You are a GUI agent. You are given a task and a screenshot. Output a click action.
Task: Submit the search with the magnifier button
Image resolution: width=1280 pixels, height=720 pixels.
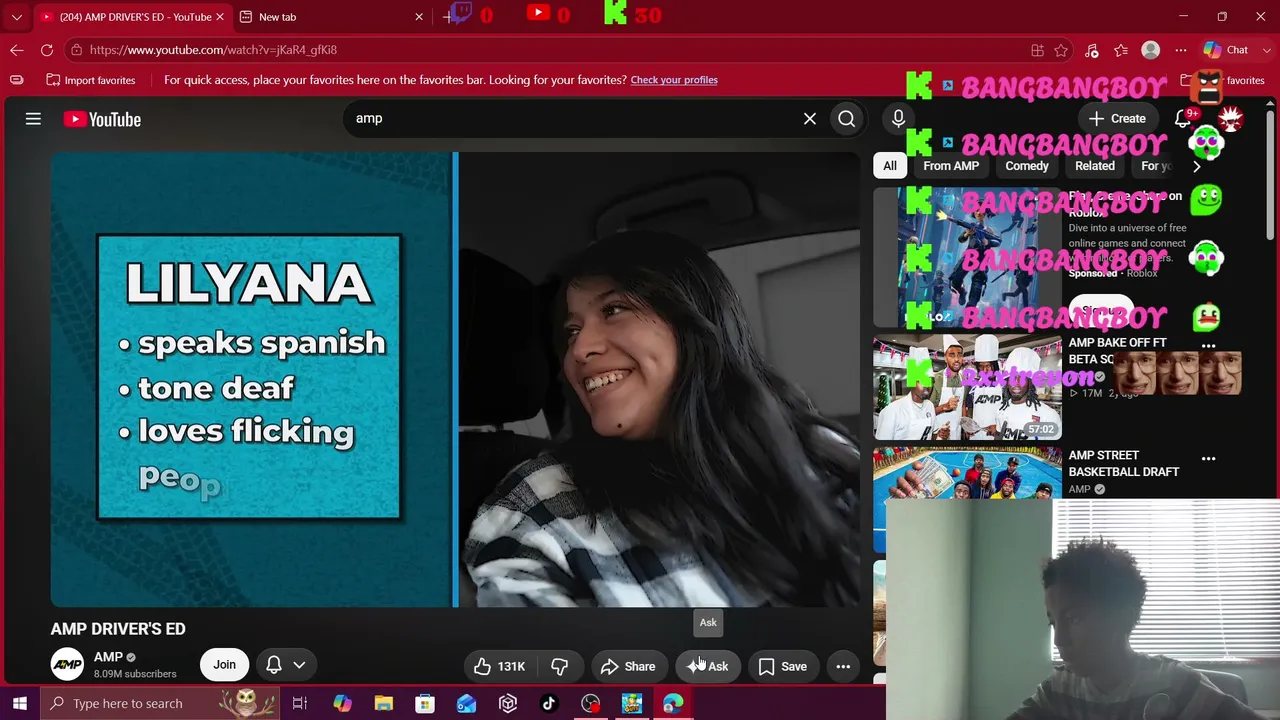pyautogui.click(x=847, y=119)
